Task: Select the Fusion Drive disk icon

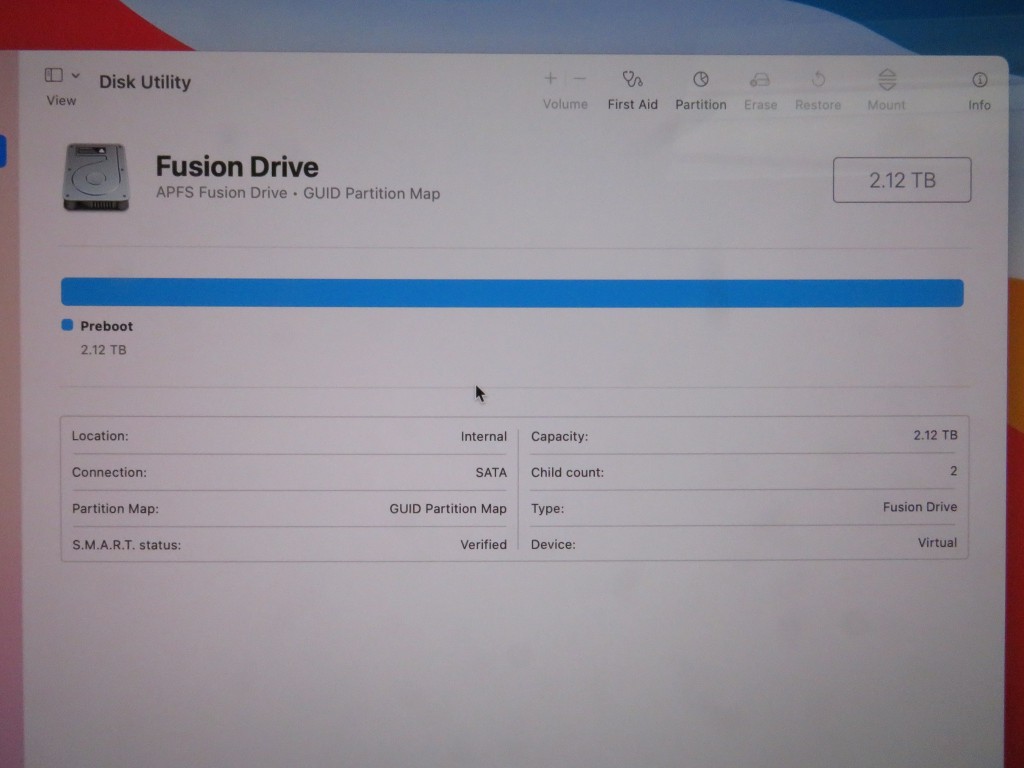Action: [96, 177]
